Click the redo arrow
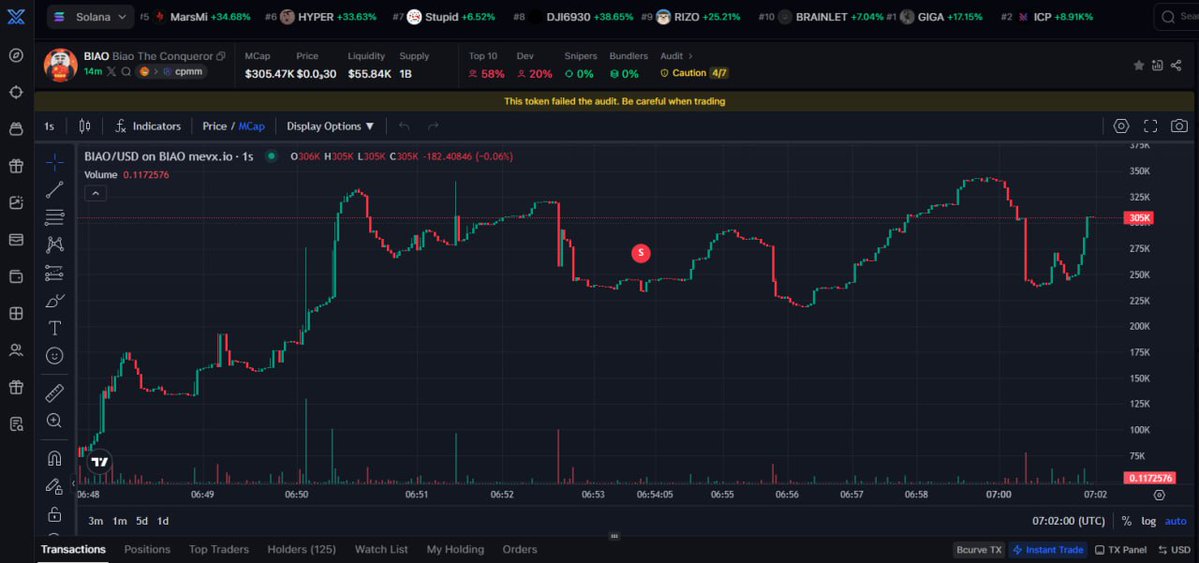The width and height of the screenshot is (1199, 563). pos(433,126)
